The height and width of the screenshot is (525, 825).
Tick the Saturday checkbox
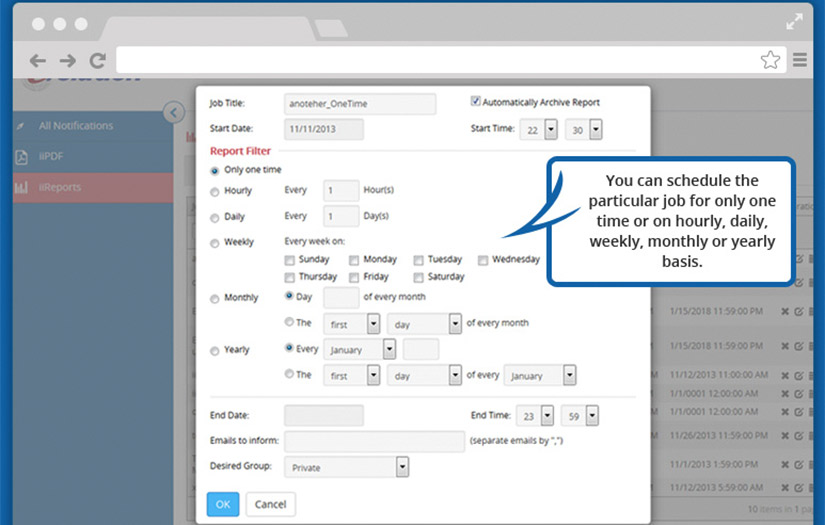418,277
